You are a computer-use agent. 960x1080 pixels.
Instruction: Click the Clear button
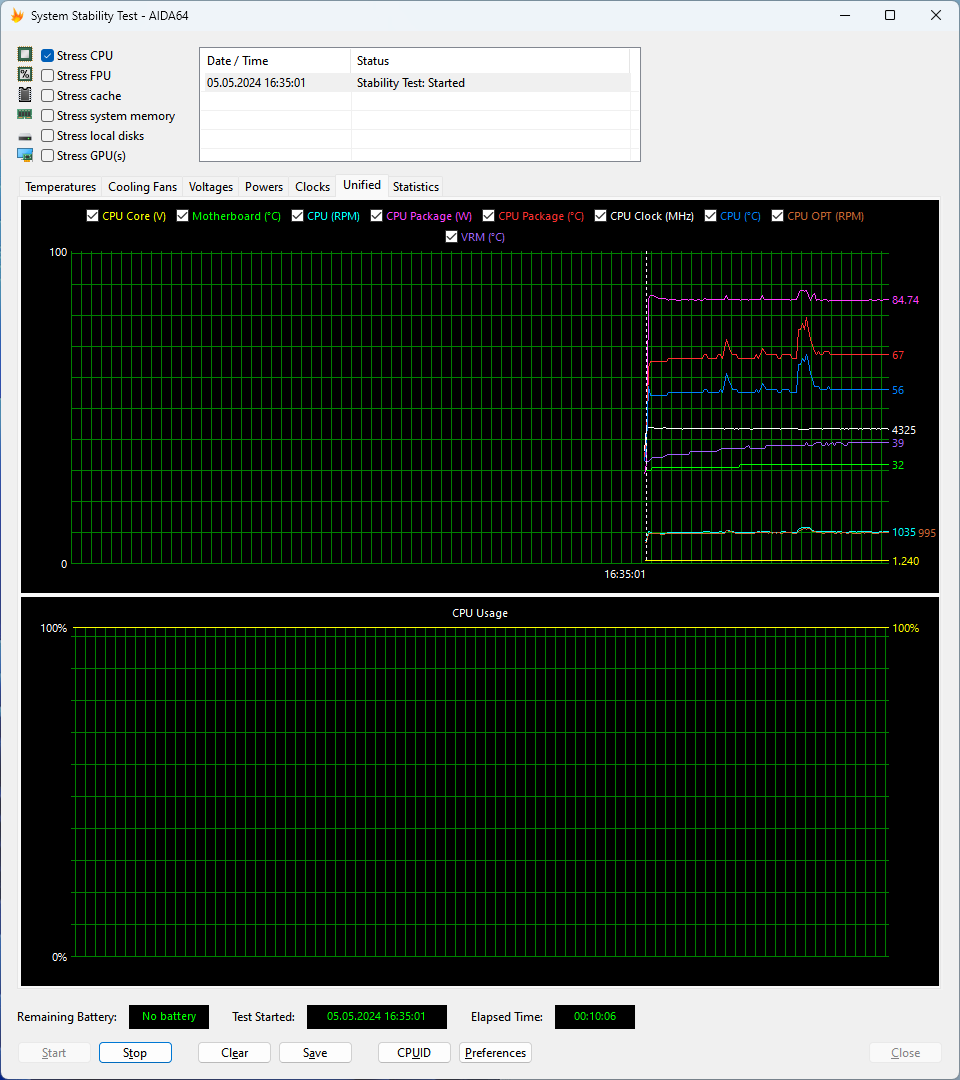click(234, 1052)
